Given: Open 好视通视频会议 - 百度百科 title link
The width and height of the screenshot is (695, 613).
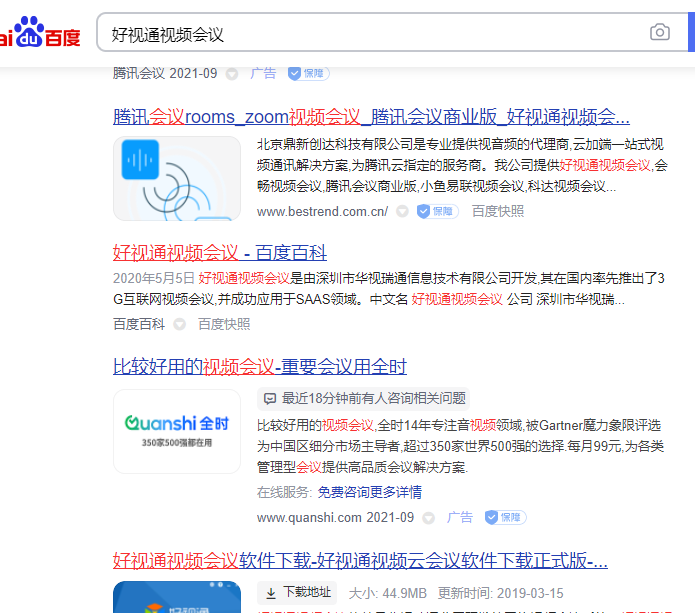Looking at the screenshot, I should tap(220, 253).
